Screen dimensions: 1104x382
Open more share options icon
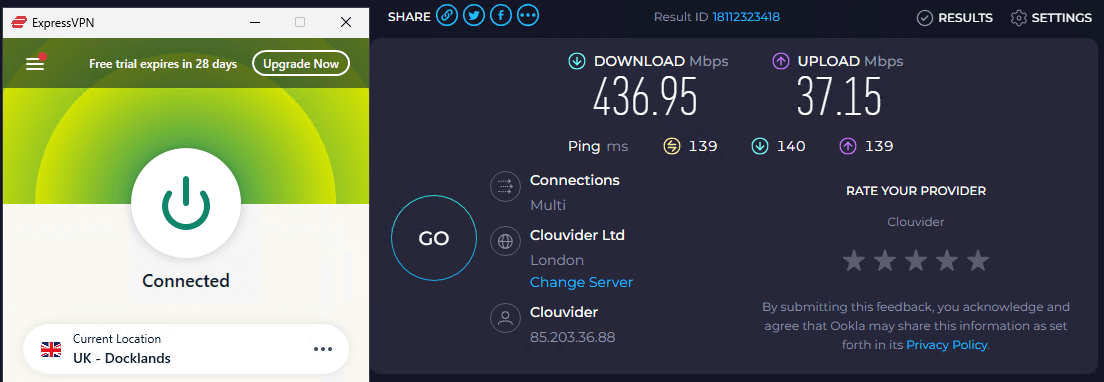pyautogui.click(x=528, y=16)
